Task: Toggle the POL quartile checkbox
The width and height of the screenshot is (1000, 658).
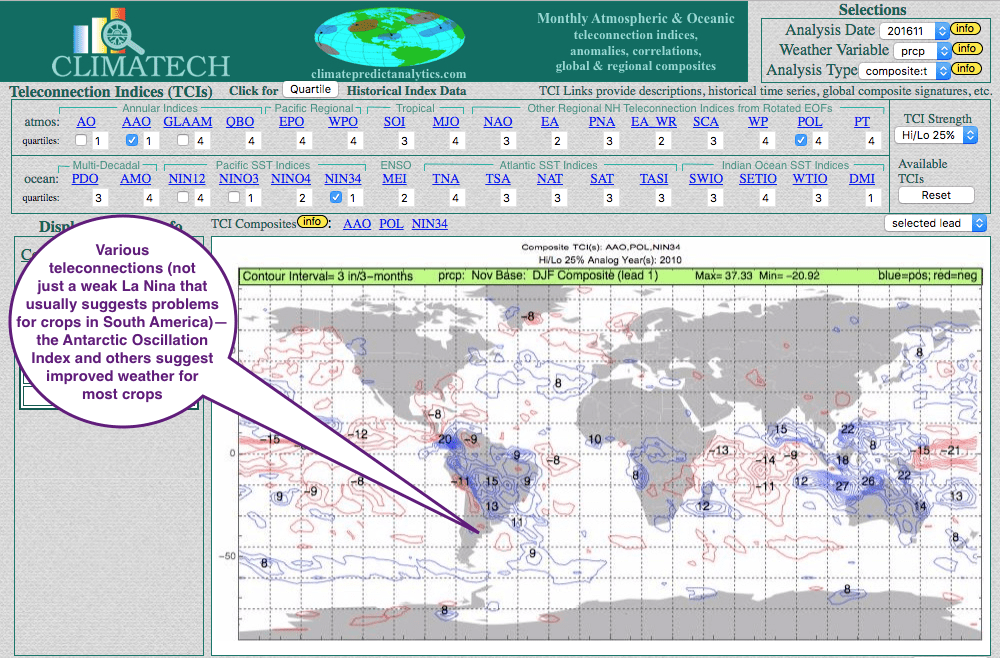Action: point(801,141)
